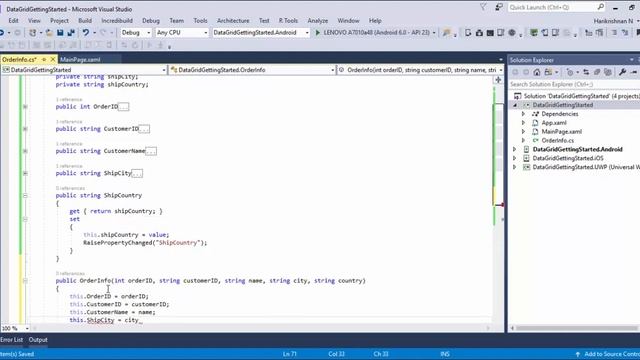Start debugging with green play arrow
Image resolution: width=640 pixels, height=360 pixels.
click(x=318, y=32)
